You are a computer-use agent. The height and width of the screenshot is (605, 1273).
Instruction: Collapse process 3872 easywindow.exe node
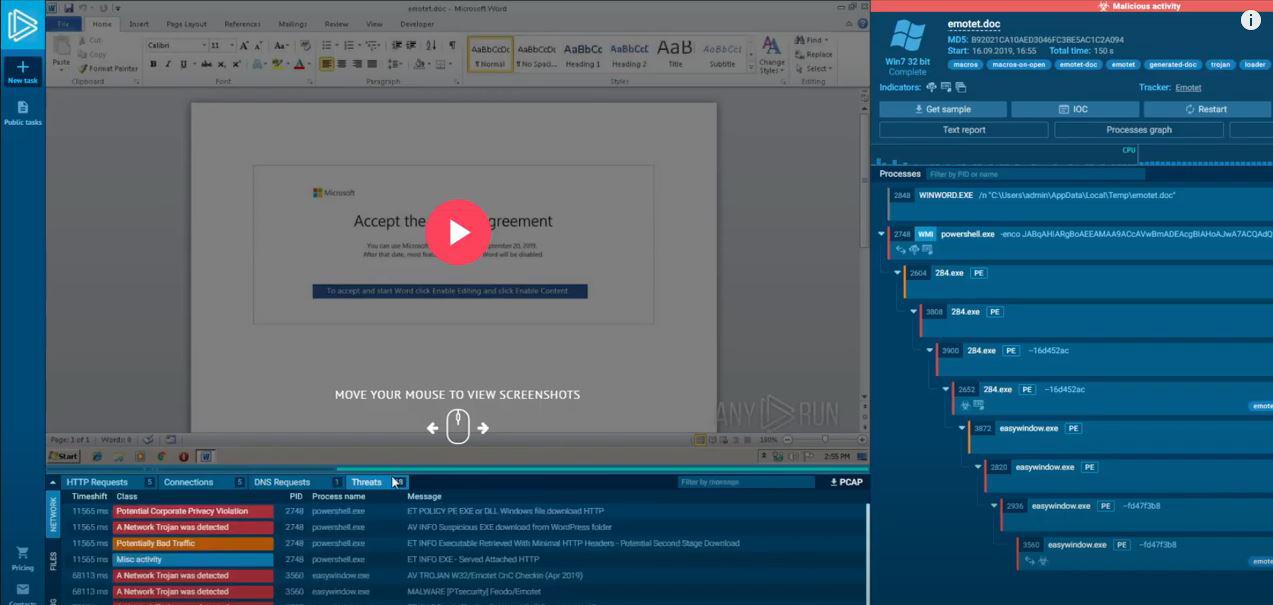point(961,429)
